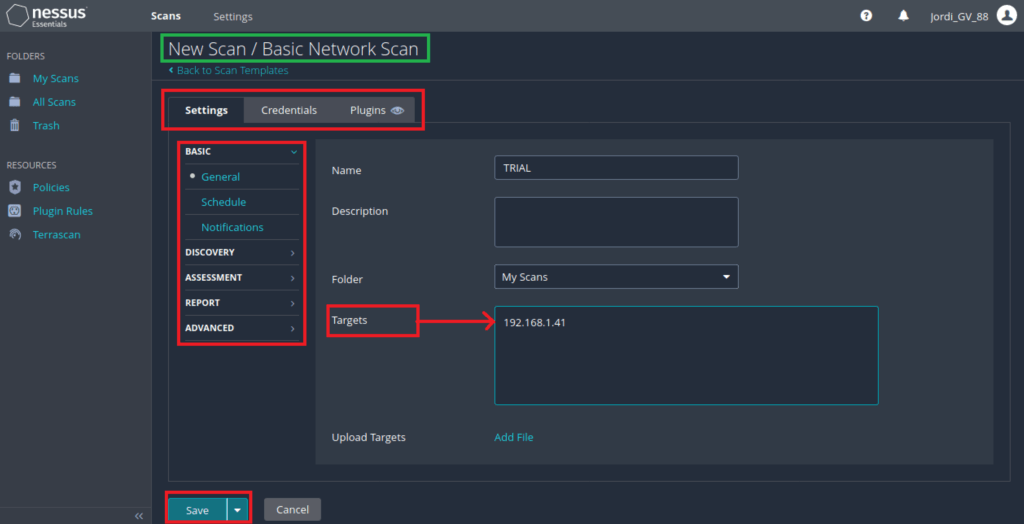Click the Upload Targets label
Screen dimensions: 1024x524
[369, 437]
